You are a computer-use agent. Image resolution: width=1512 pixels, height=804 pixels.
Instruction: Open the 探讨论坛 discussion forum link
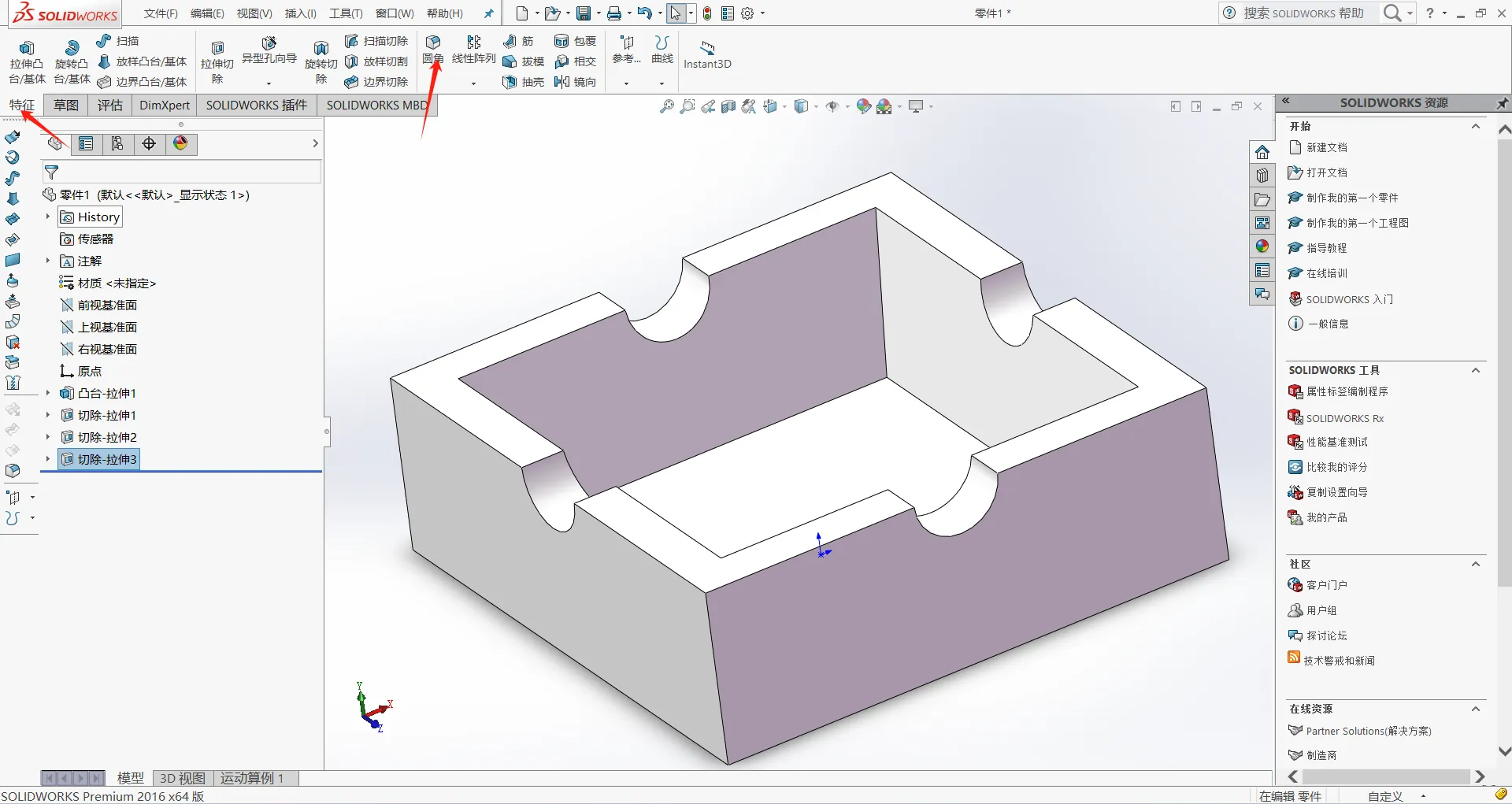1327,635
